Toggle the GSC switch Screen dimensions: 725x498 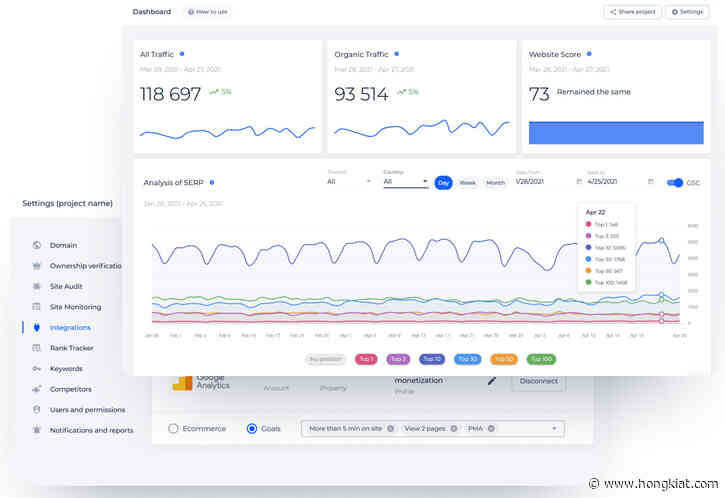[675, 183]
